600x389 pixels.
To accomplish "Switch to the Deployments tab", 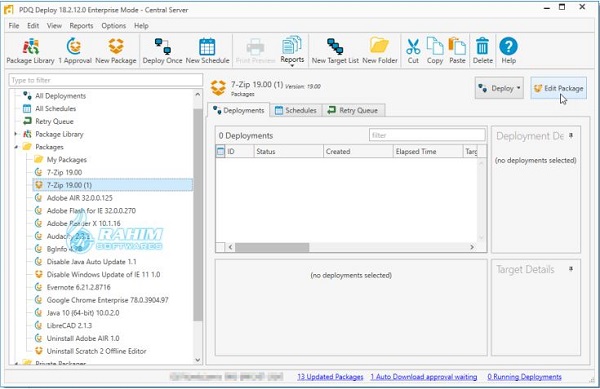I will pyautogui.click(x=239, y=110).
